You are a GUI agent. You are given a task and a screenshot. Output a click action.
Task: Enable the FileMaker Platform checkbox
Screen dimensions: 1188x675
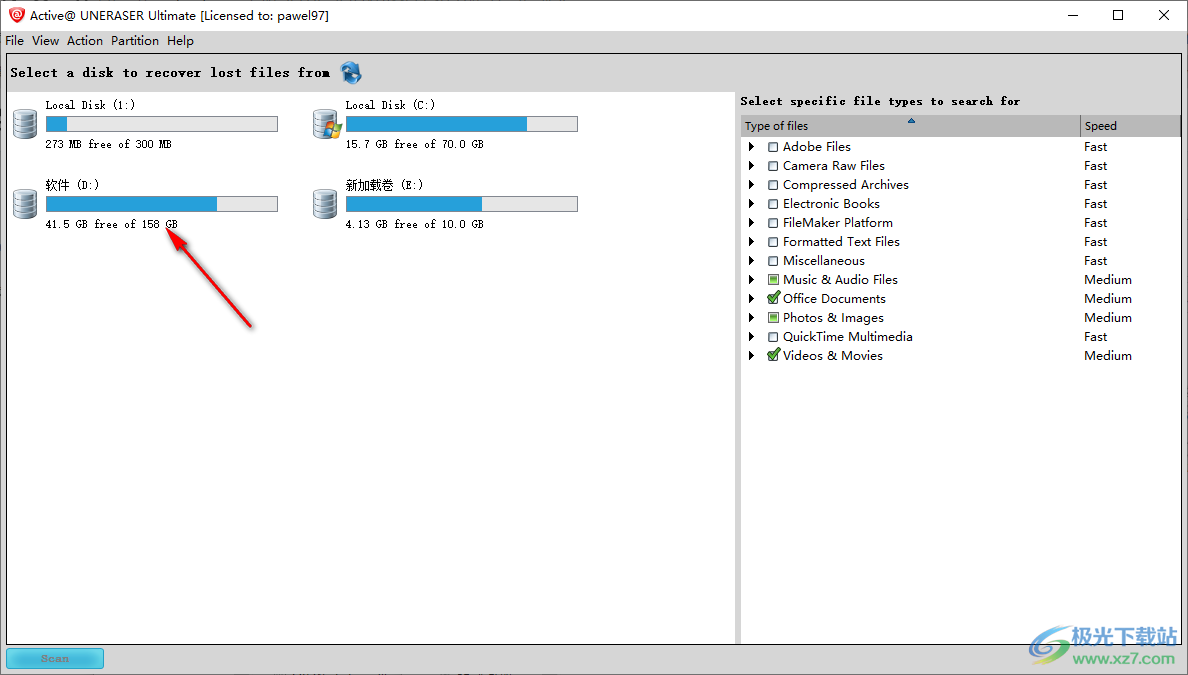click(773, 223)
